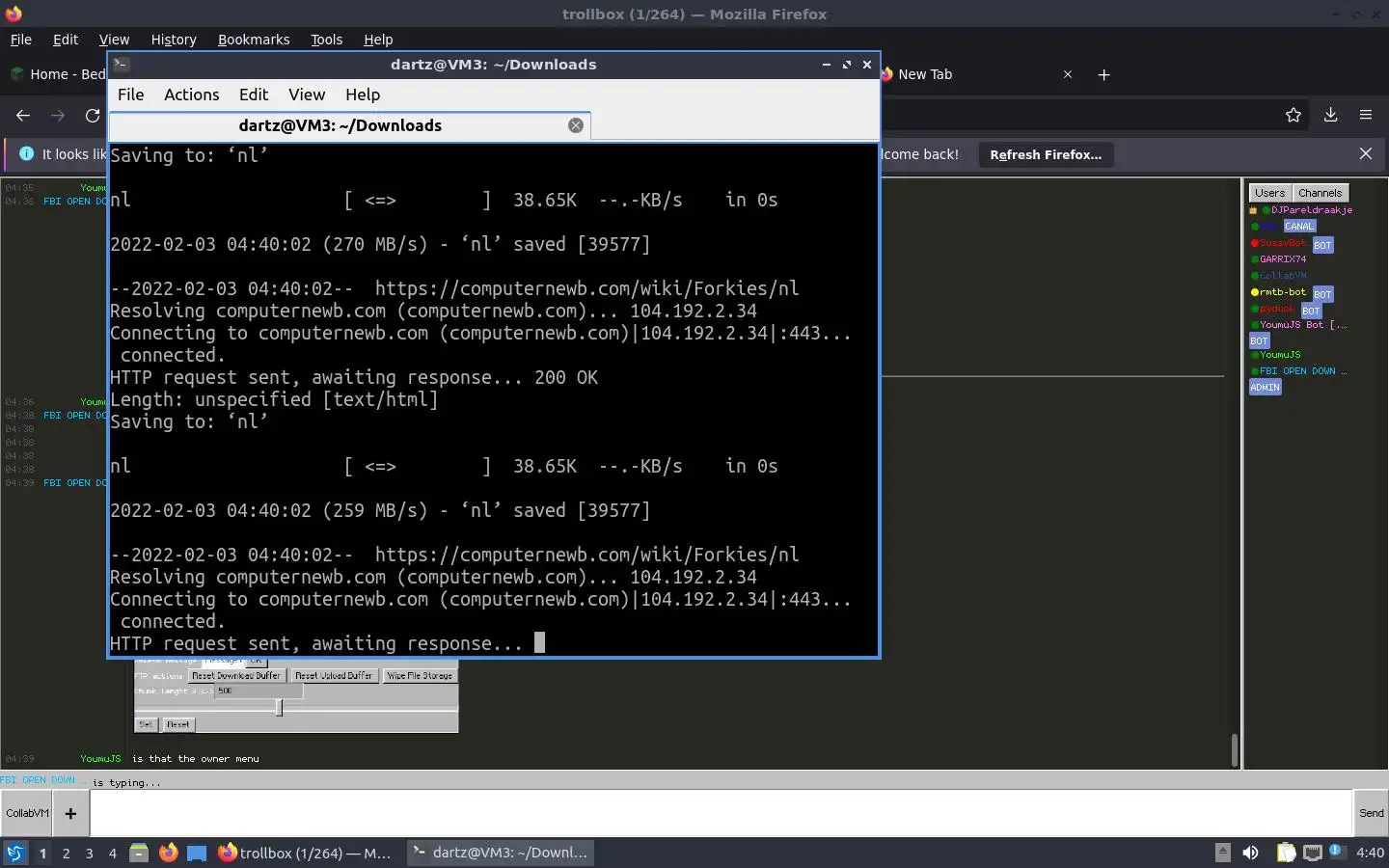Open the update notification tray icon

pos(1336,851)
